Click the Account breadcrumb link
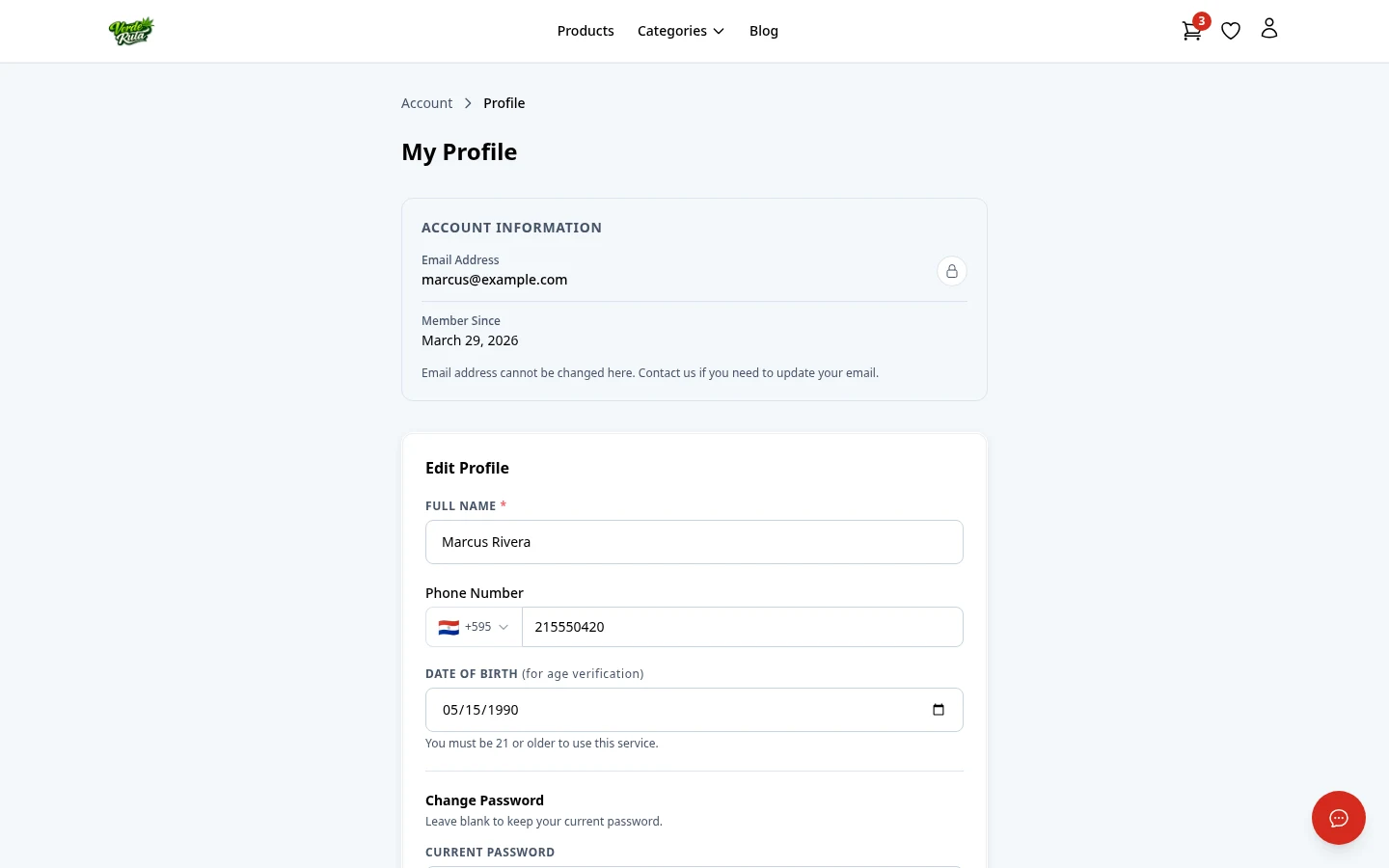 [x=426, y=103]
